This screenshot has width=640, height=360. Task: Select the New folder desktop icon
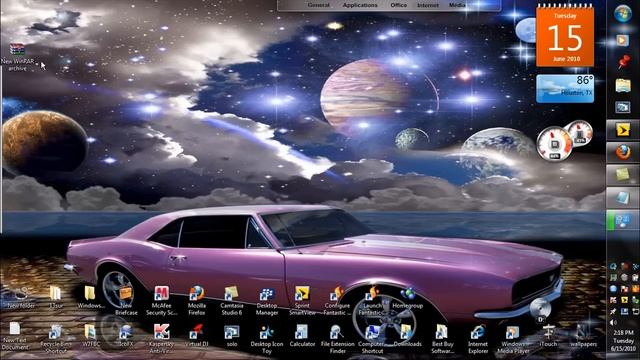point(20,297)
